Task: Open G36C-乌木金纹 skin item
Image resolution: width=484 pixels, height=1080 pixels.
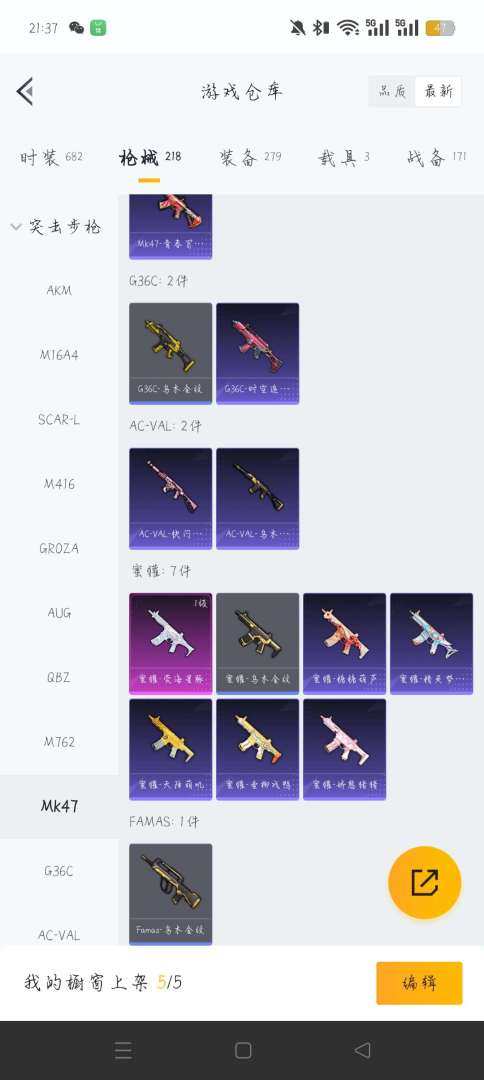Action: pos(171,353)
